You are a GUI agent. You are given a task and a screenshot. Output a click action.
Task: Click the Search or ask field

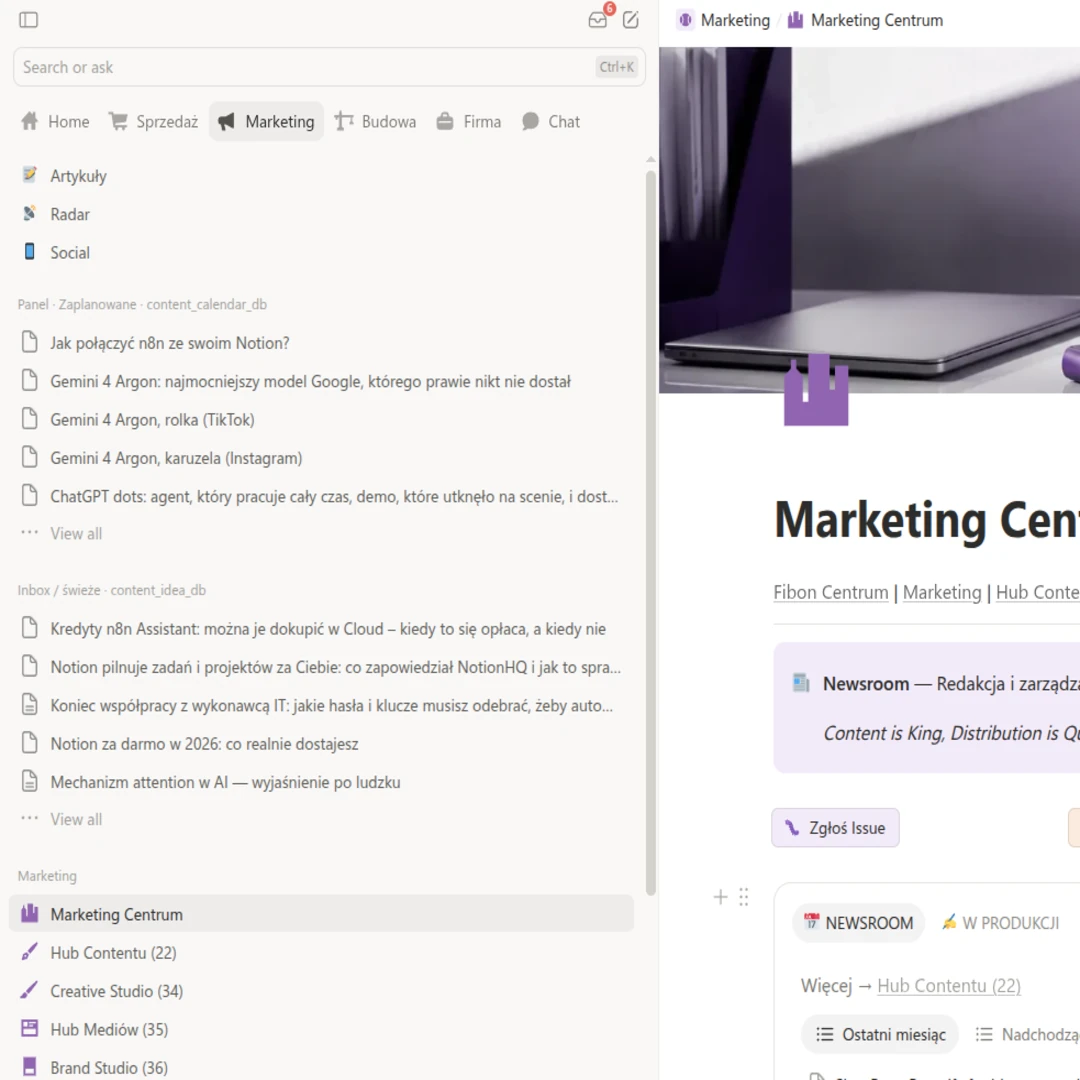click(329, 67)
